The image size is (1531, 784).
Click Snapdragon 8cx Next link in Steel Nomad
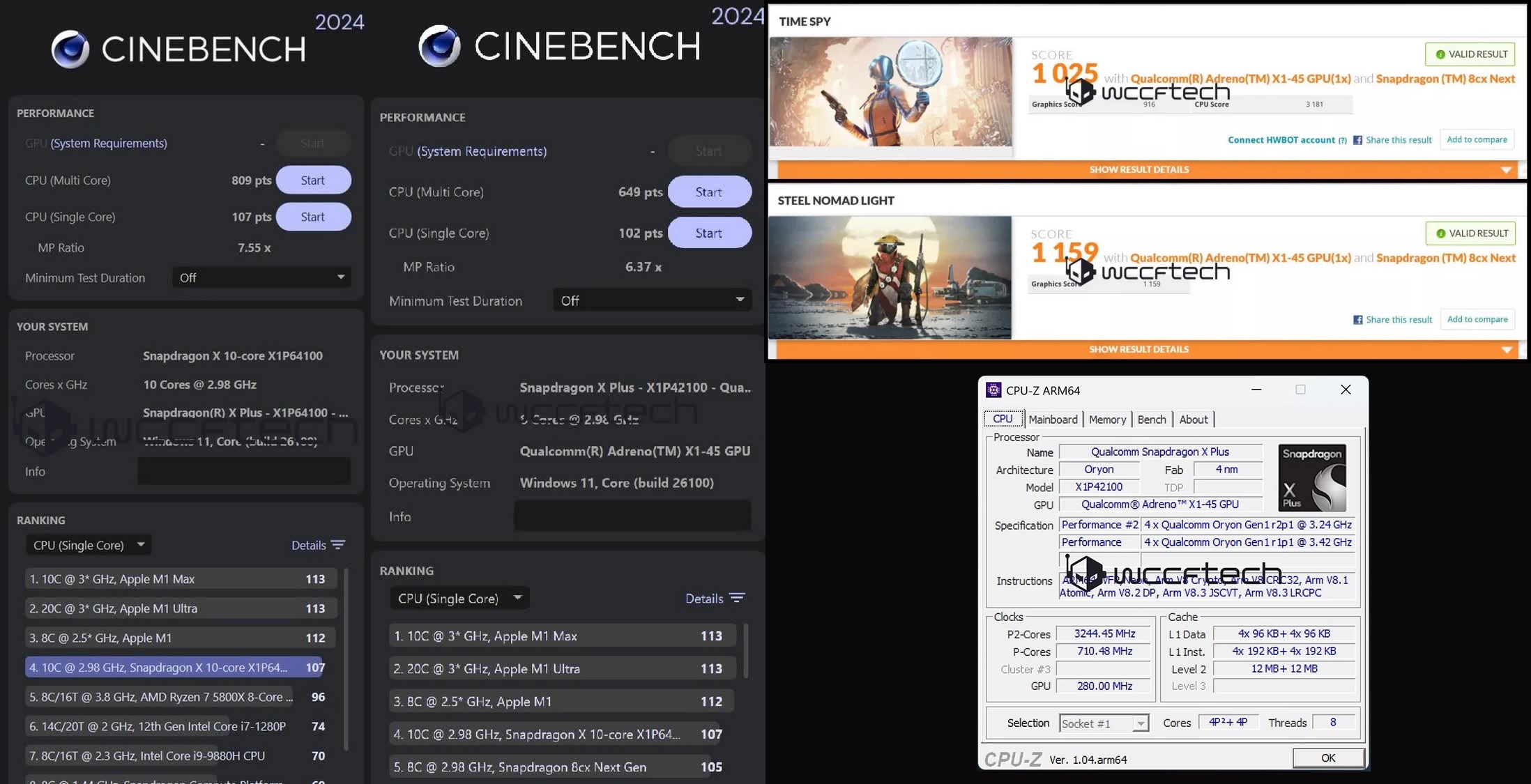tap(1446, 258)
